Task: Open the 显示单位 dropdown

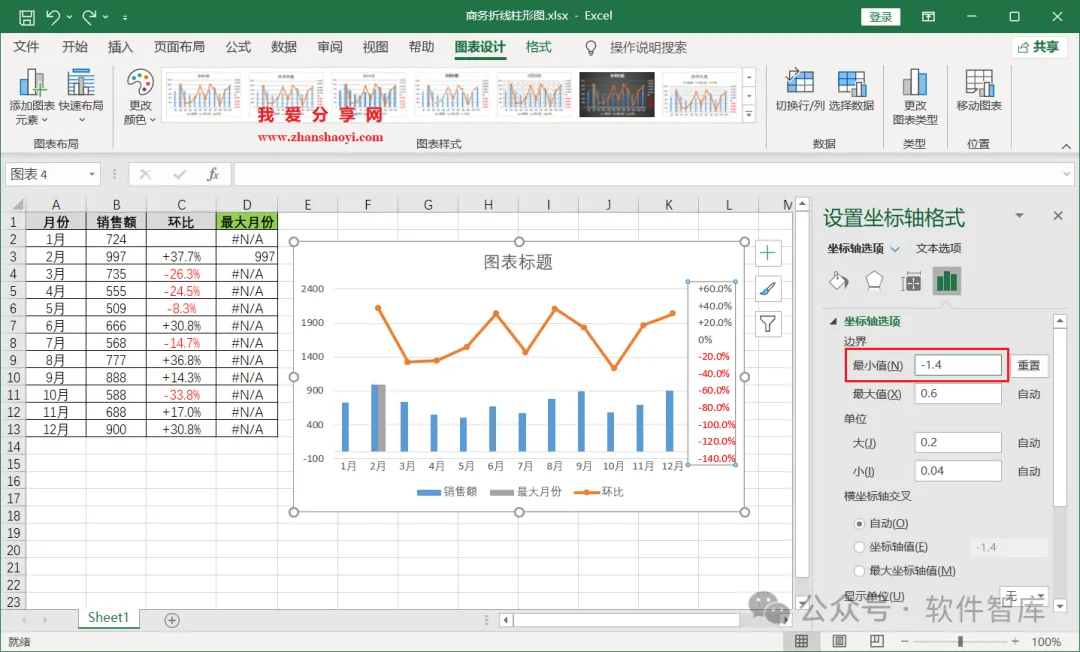Action: [1024, 596]
